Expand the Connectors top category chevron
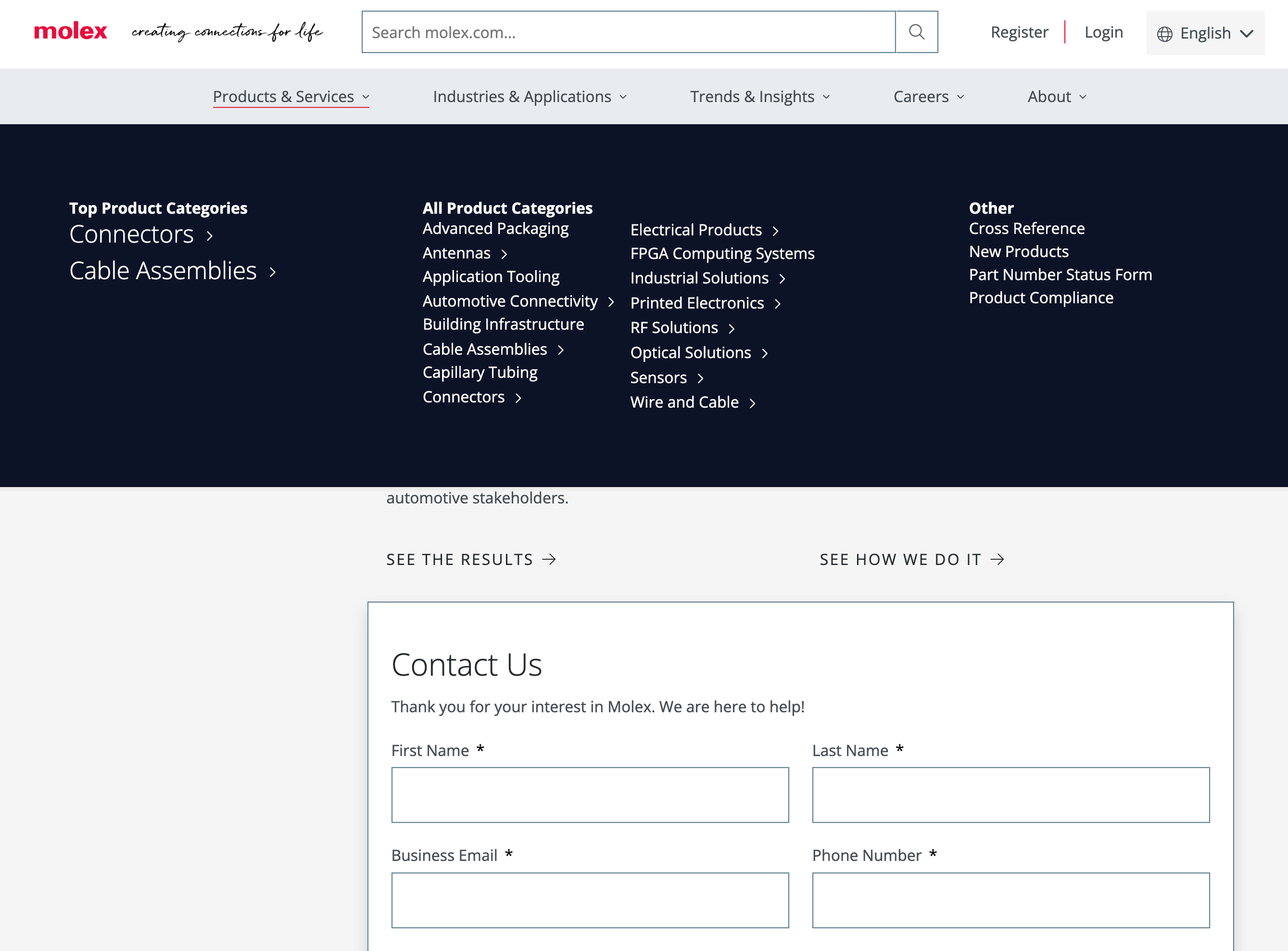This screenshot has height=951, width=1288. pos(210,236)
